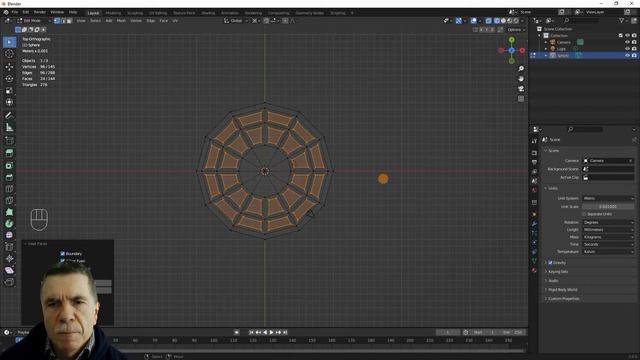Open the Camera scene dropdown
Image resolution: width=640 pixels, height=360 pixels.
pyautogui.click(x=608, y=160)
